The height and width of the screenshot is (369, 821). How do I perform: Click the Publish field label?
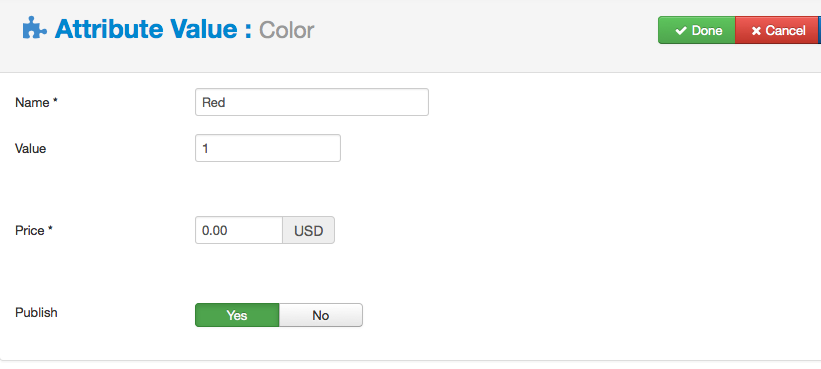(36, 313)
